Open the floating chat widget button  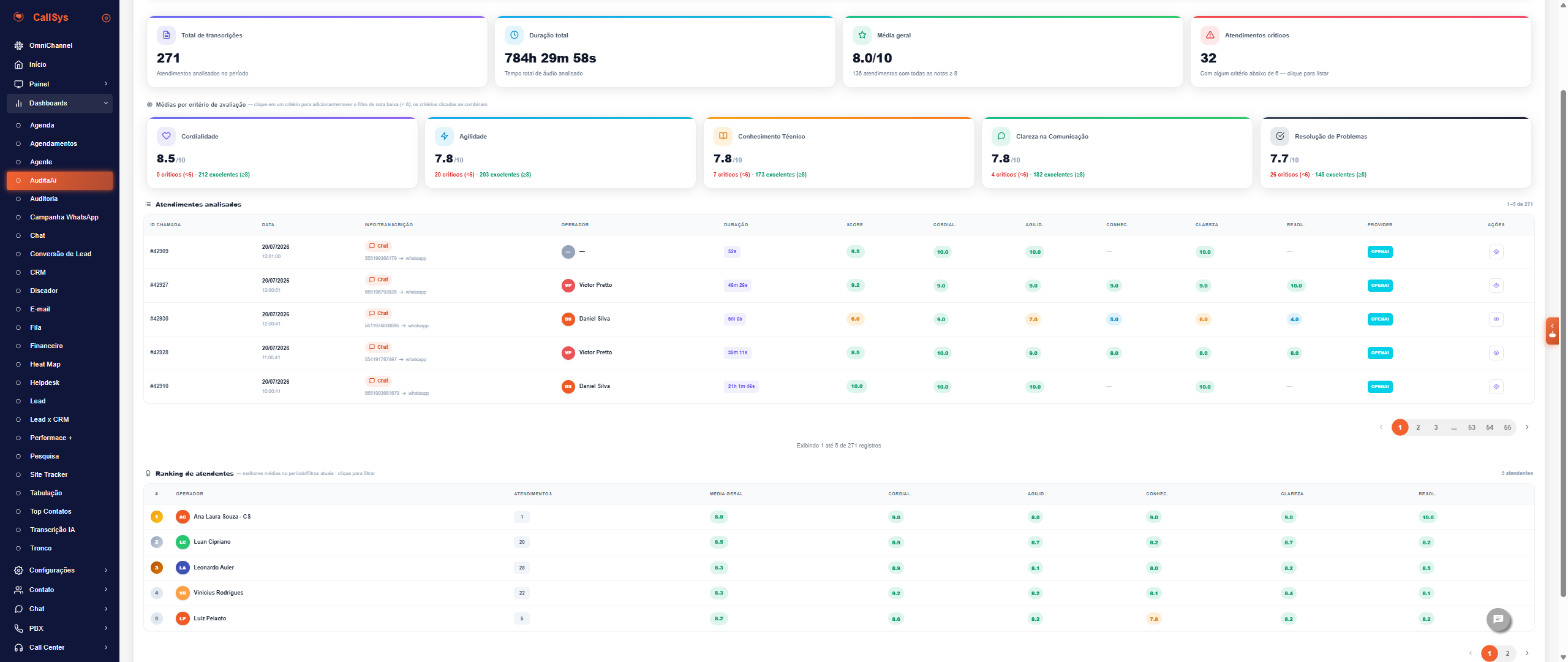click(1498, 619)
